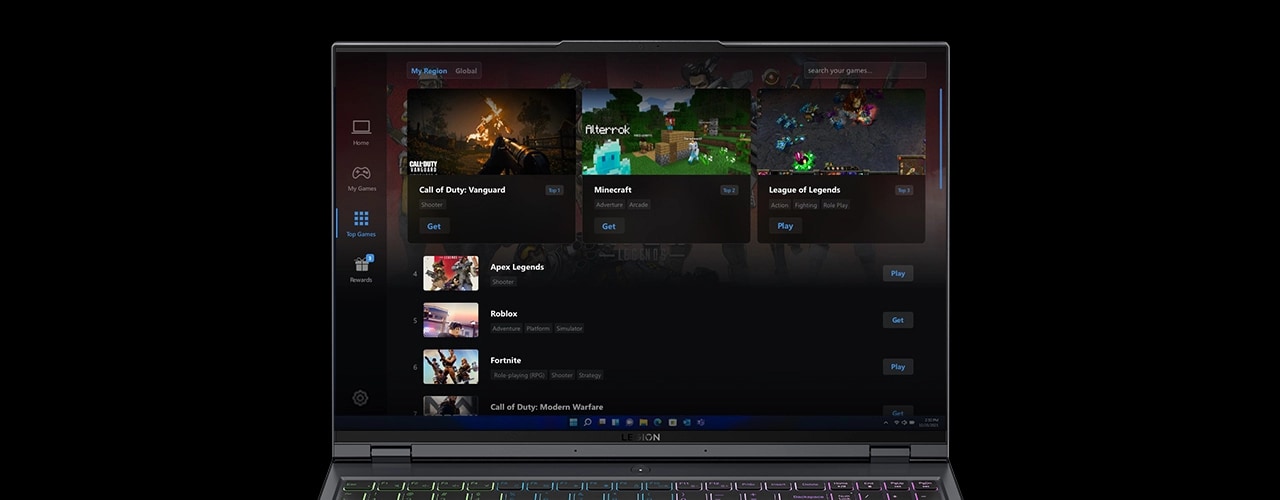Screen dimensions: 1280x500
Task: Focus the search your games field
Action: (865, 71)
